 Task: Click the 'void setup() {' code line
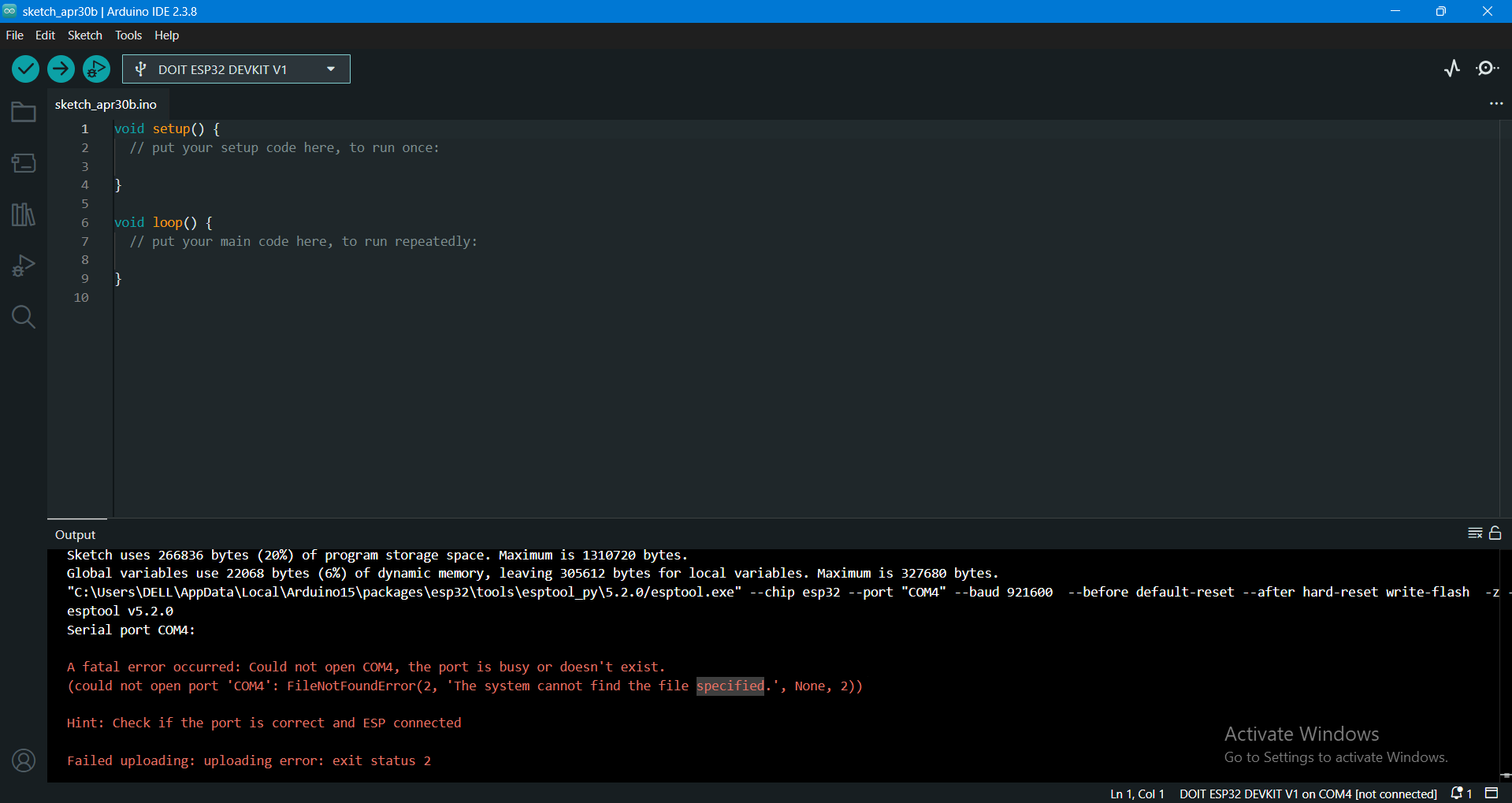tap(167, 129)
